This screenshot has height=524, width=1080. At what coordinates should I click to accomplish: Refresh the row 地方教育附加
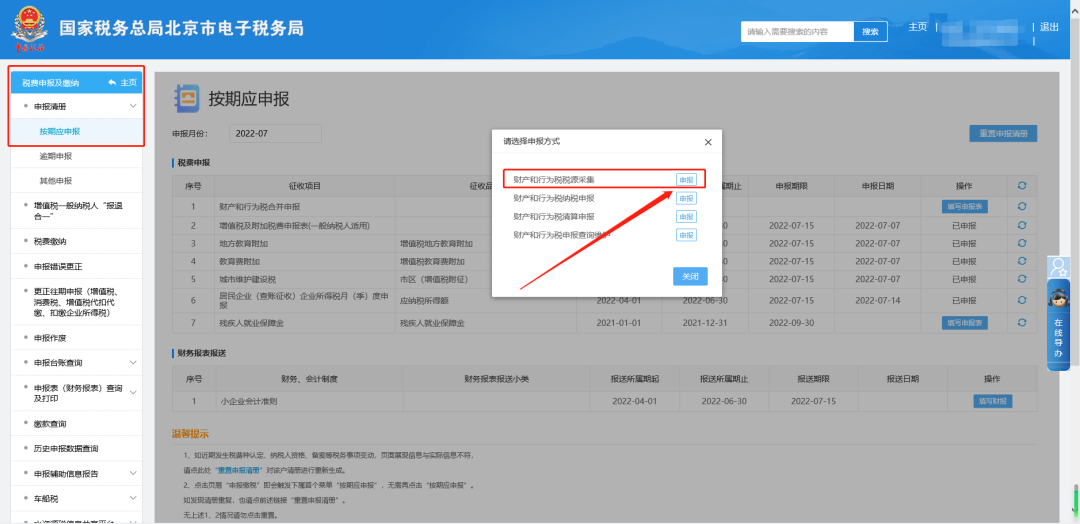coord(1021,243)
